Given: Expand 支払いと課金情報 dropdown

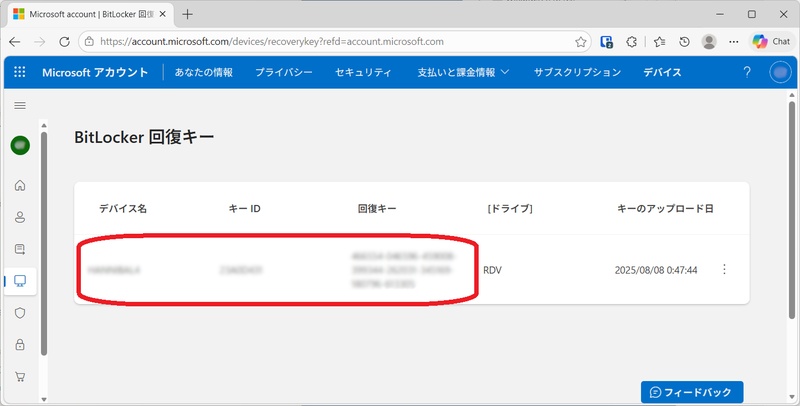Looking at the screenshot, I should 463,72.
